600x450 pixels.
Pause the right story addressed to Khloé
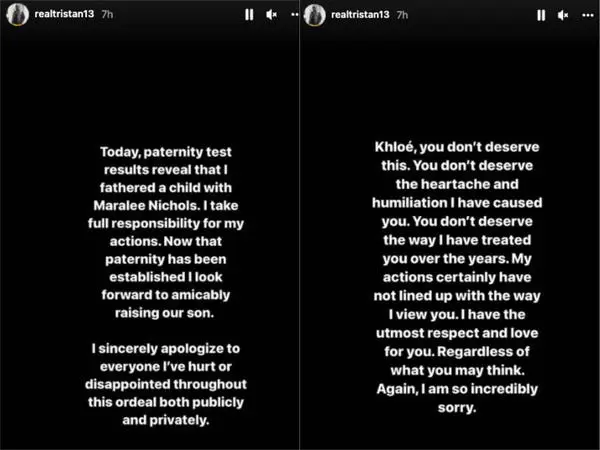[x=541, y=15]
